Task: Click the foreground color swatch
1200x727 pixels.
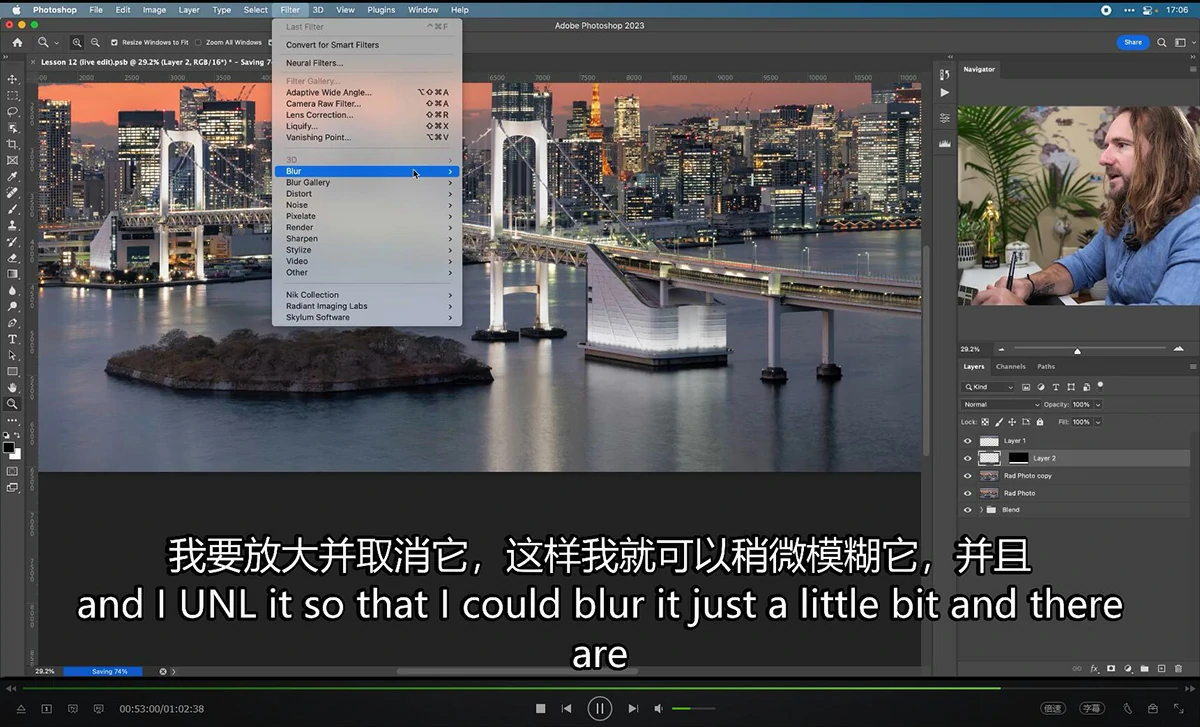Action: 9,447
